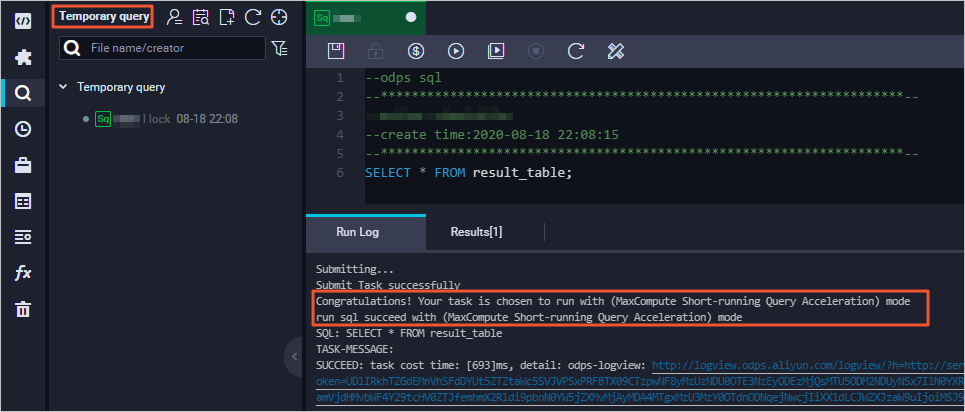
Task: Click the lock icon in editor toolbar
Action: pyautogui.click(x=375, y=51)
